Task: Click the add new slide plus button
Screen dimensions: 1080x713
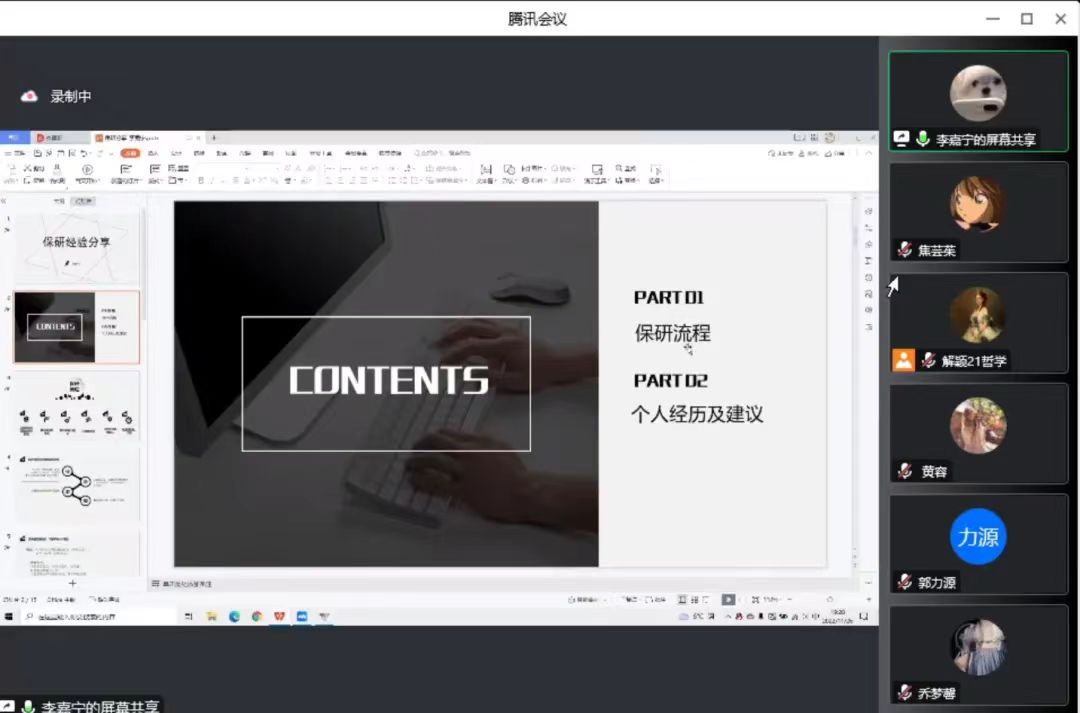Action: click(72, 583)
